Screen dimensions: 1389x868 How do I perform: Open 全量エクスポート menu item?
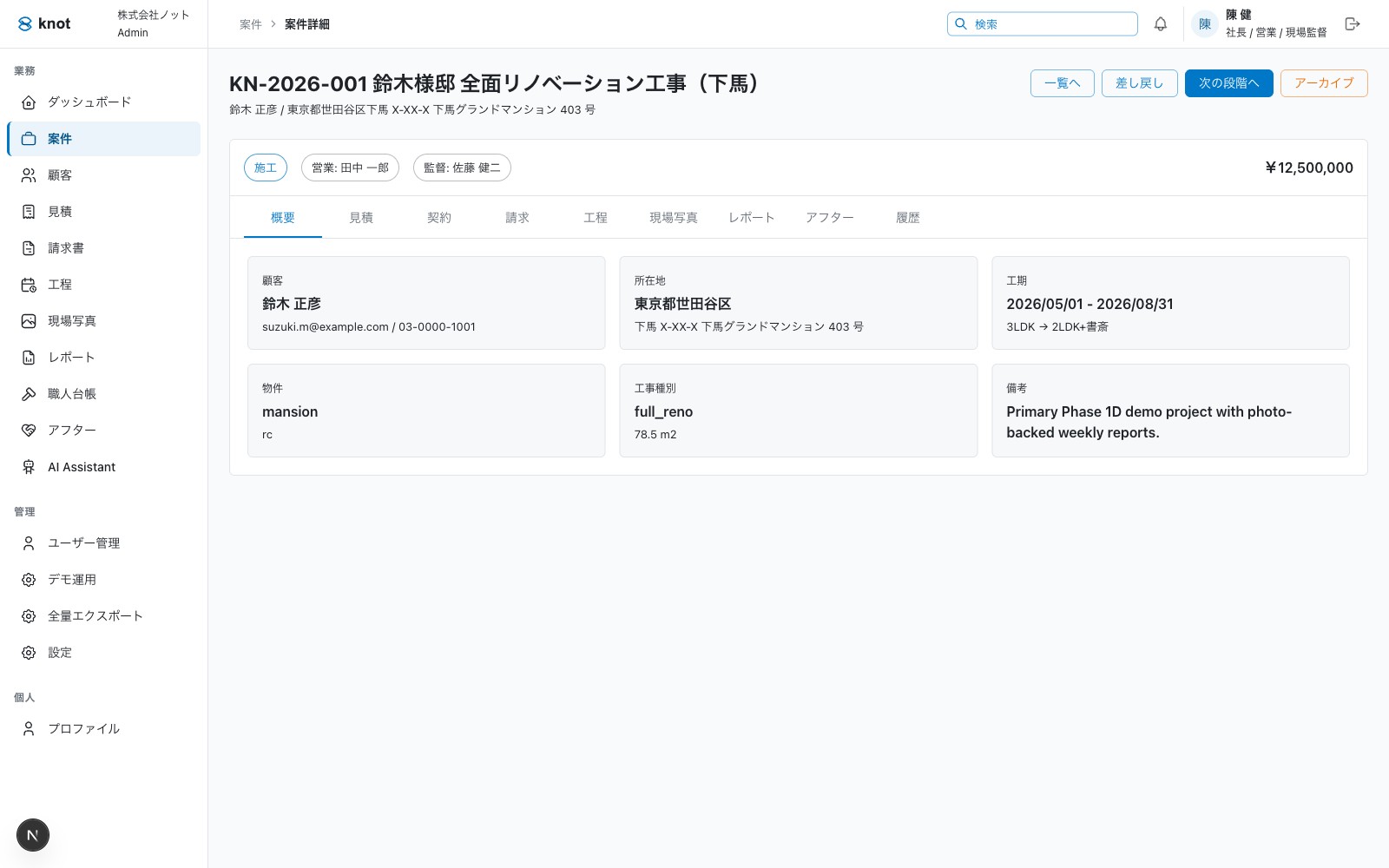pyautogui.click(x=104, y=616)
